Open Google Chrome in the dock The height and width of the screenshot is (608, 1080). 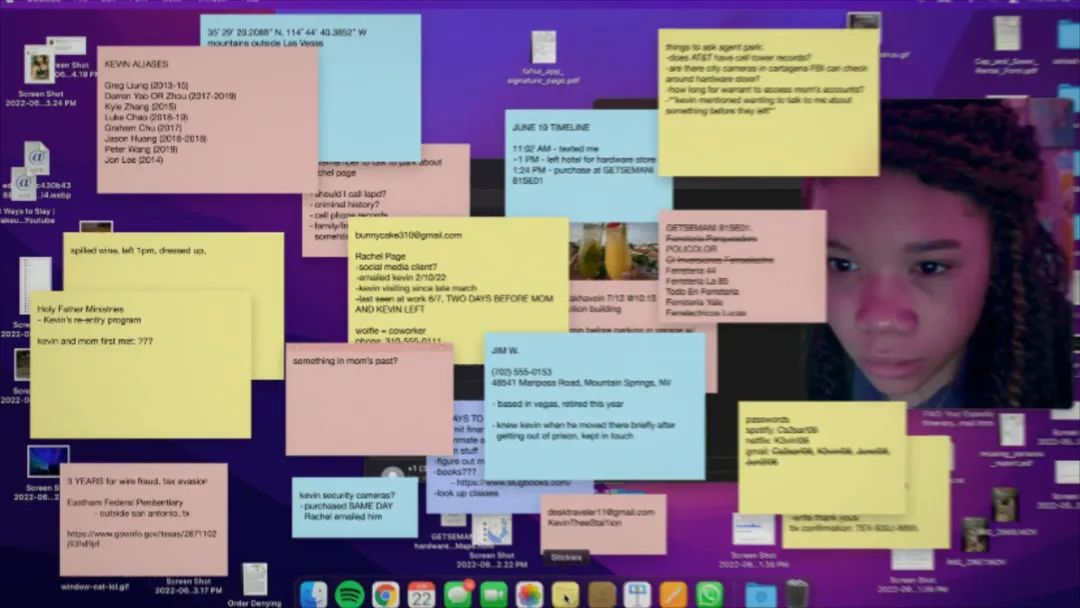(385, 594)
